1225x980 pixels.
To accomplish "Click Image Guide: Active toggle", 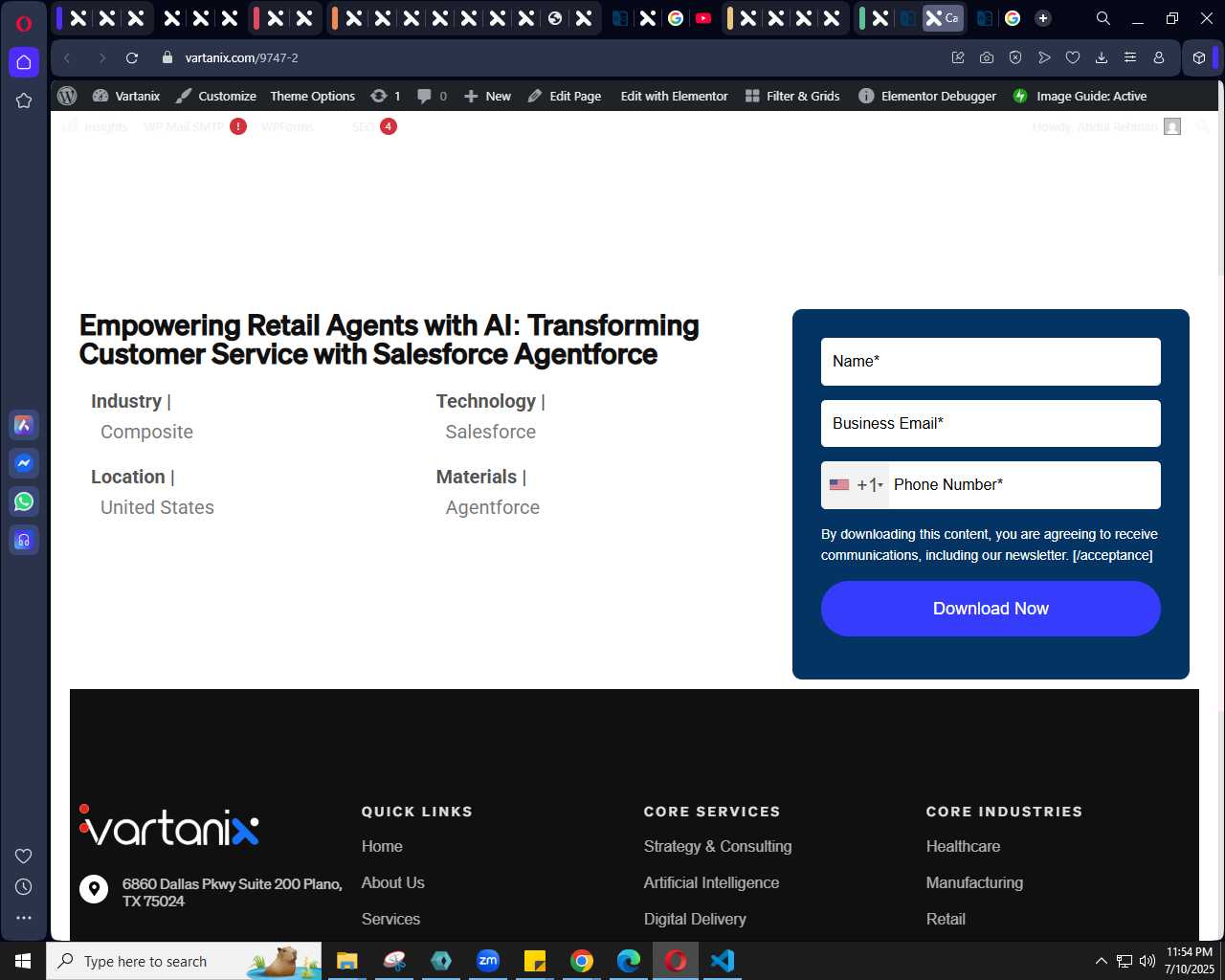I will [1080, 96].
